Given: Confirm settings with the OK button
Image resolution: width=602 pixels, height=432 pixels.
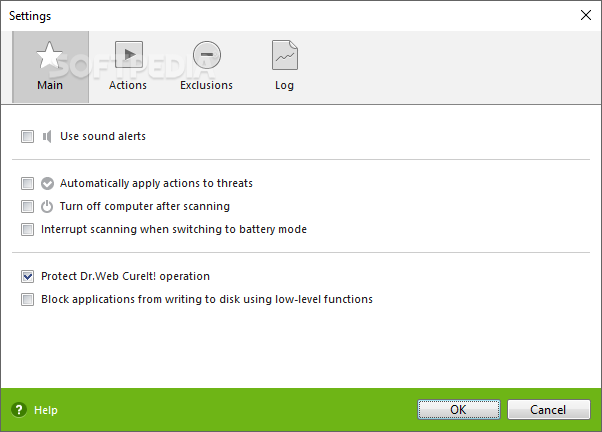Looking at the screenshot, I should pyautogui.click(x=459, y=410).
